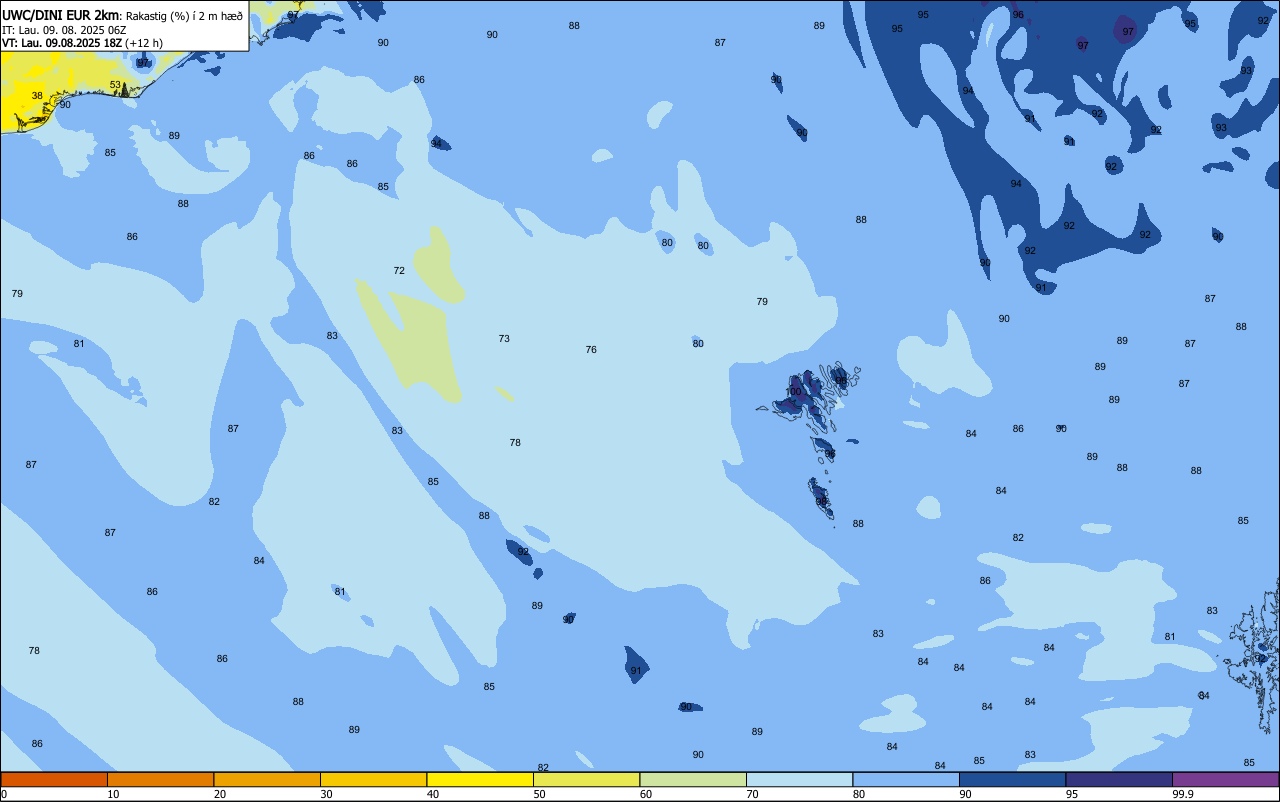Viewport: 1280px width, 802px height.
Task: Click the pale blue 70–80 legend swatch
Action: [x=799, y=779]
